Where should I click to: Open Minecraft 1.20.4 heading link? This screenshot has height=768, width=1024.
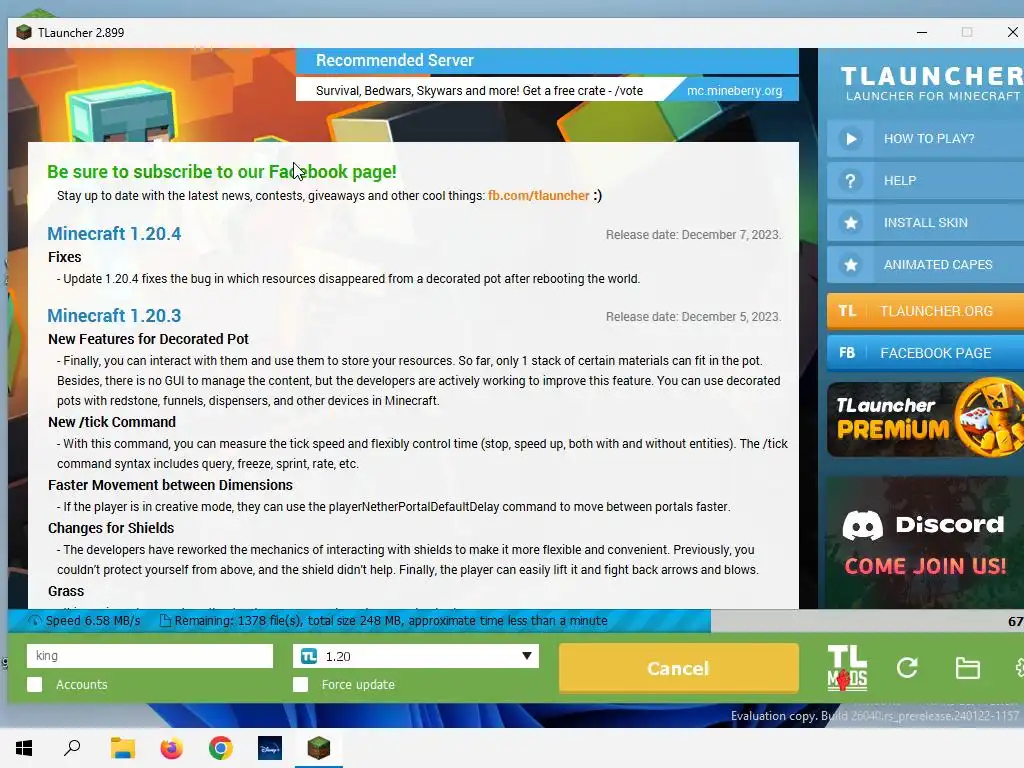[x=114, y=234]
